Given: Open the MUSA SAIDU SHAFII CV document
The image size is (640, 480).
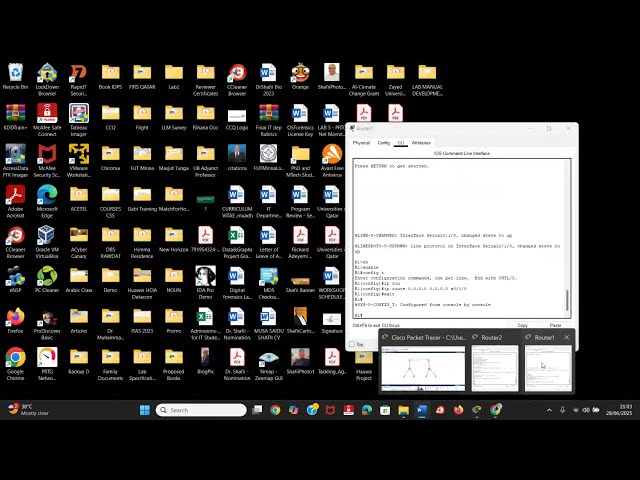Looking at the screenshot, I should (x=269, y=324).
